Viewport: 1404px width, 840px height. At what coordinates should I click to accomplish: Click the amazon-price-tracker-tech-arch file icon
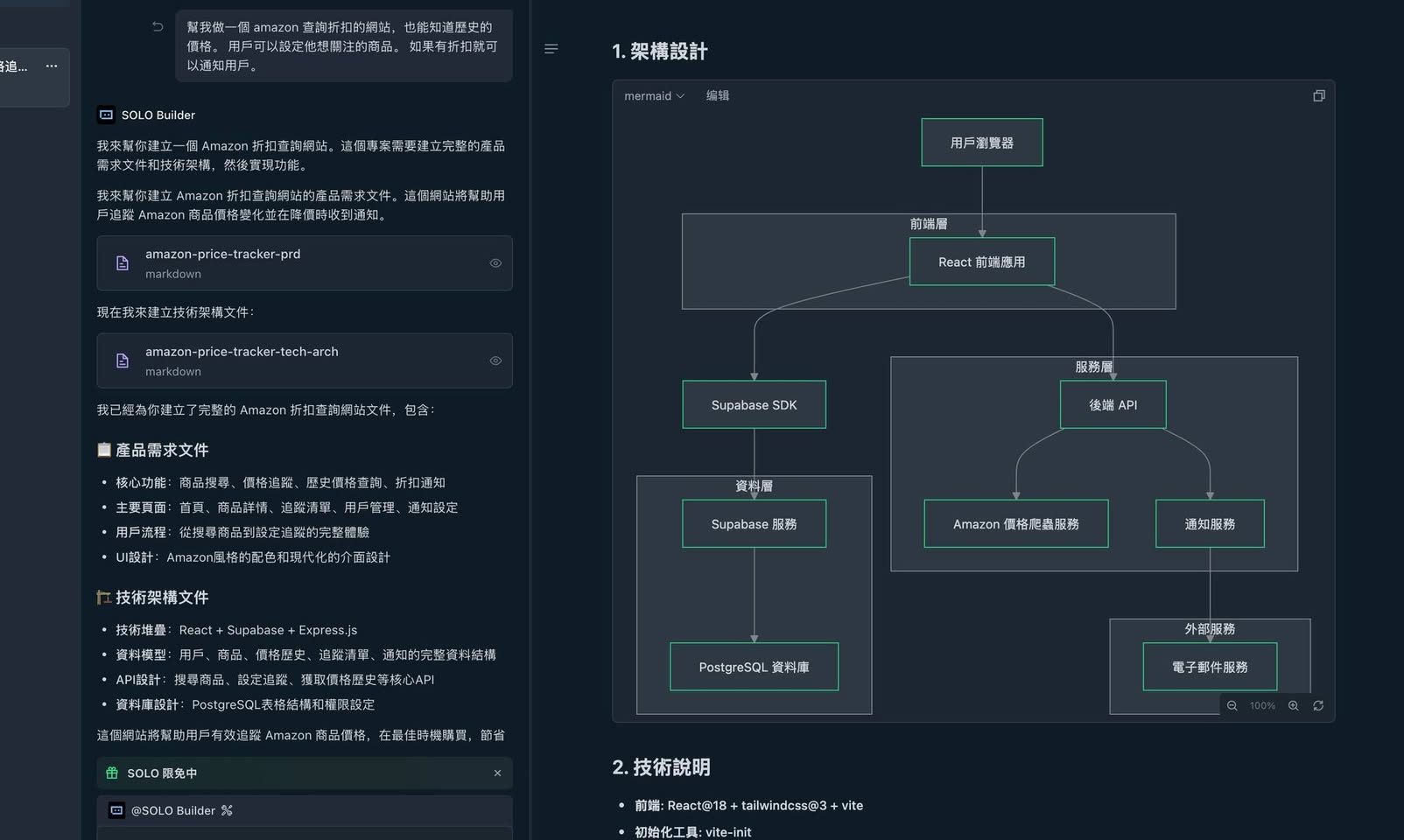[x=123, y=360]
